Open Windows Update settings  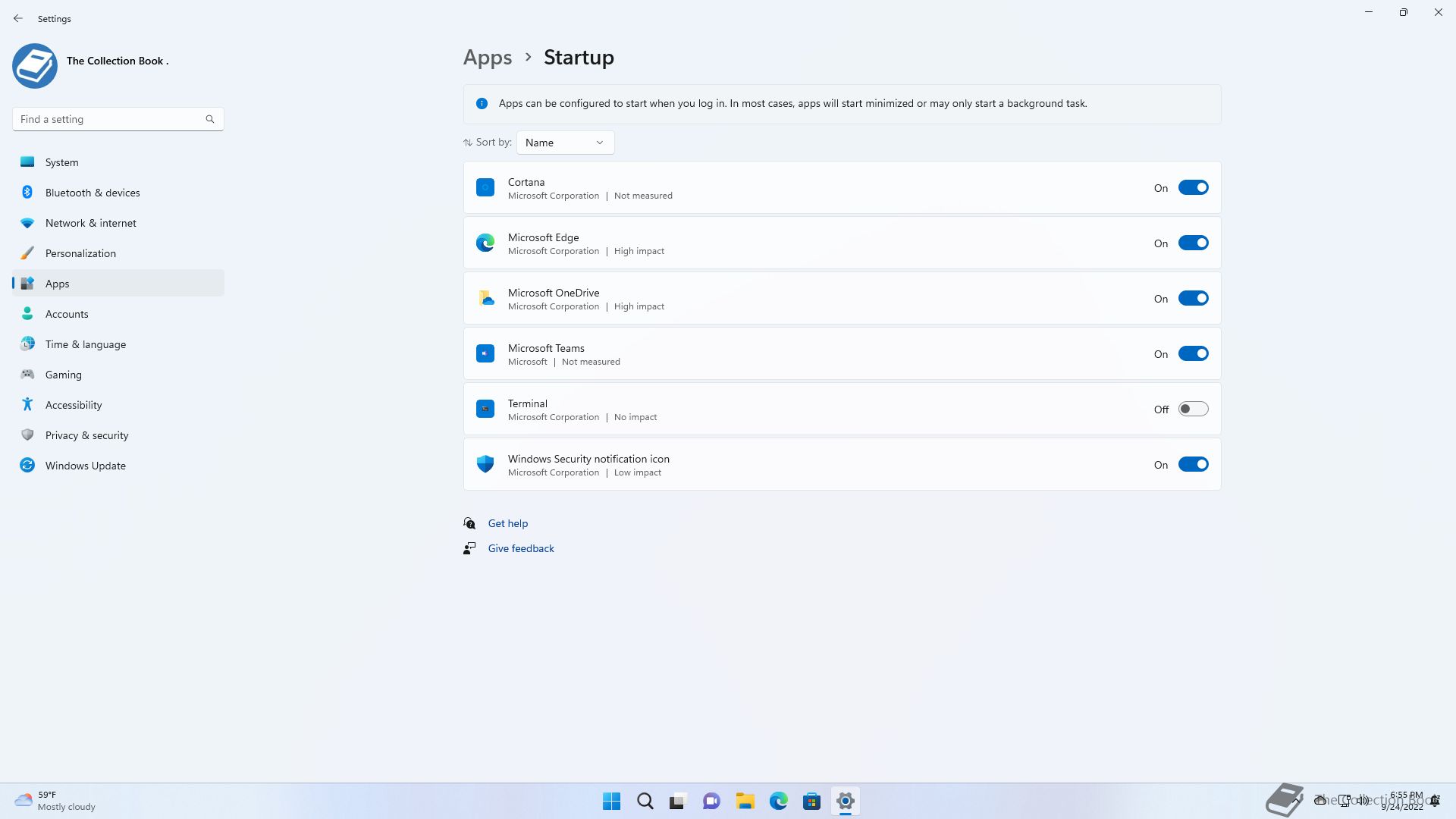pos(118,466)
